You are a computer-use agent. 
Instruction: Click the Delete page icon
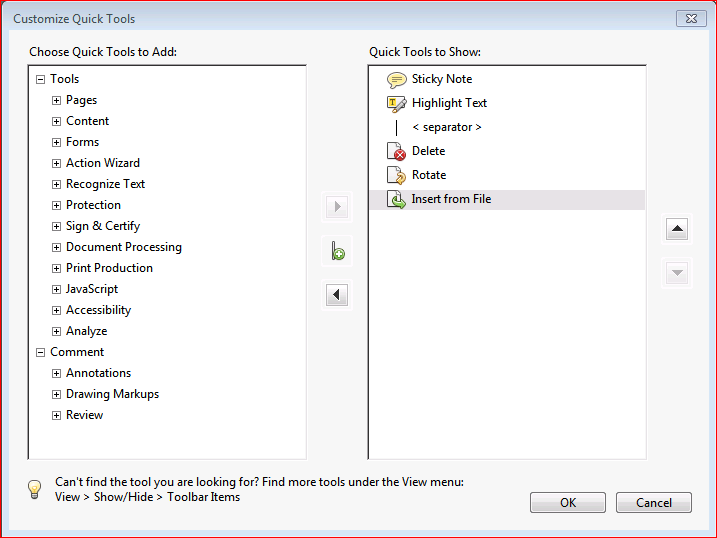[397, 151]
